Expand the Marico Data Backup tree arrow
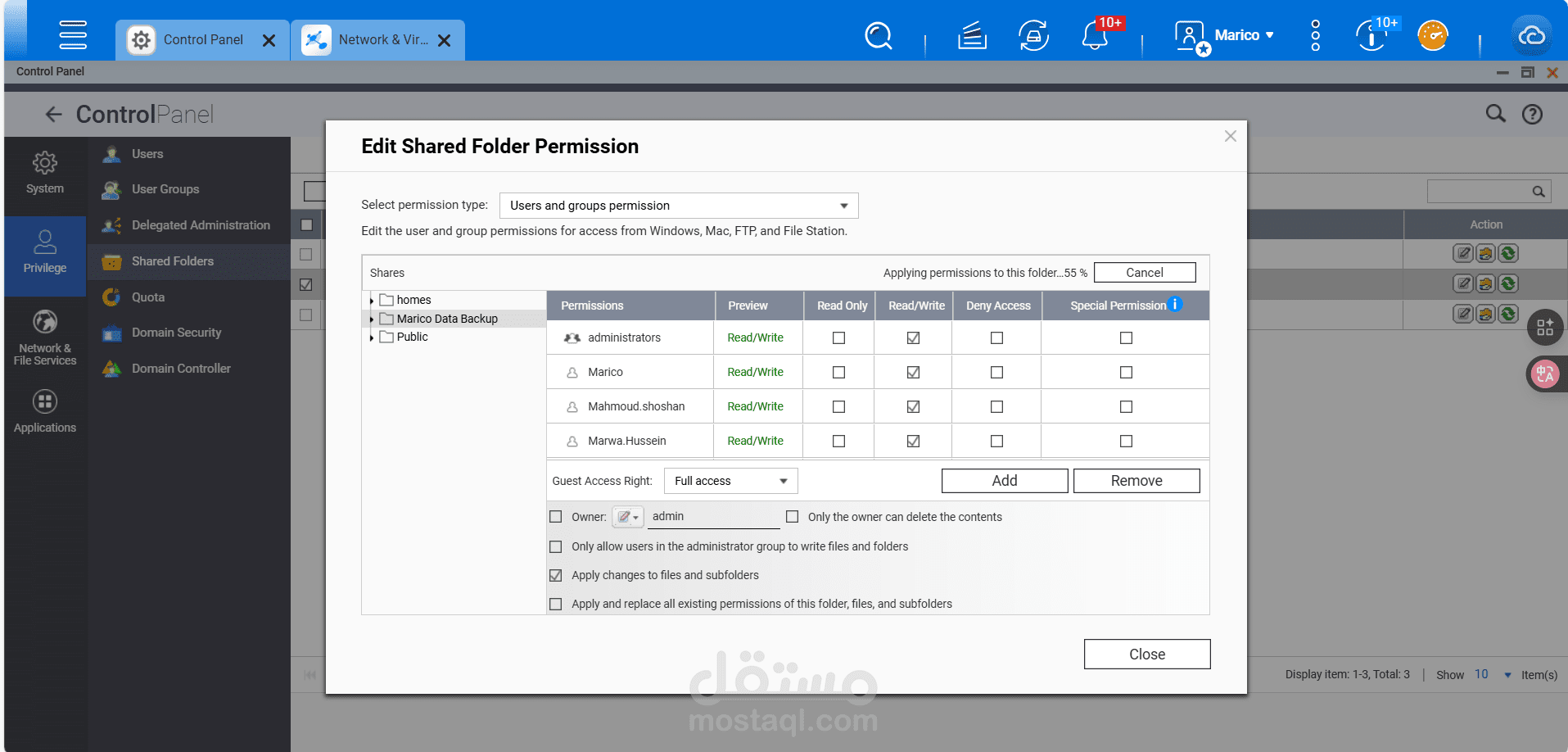Viewport: 1568px width, 752px height. tap(372, 319)
